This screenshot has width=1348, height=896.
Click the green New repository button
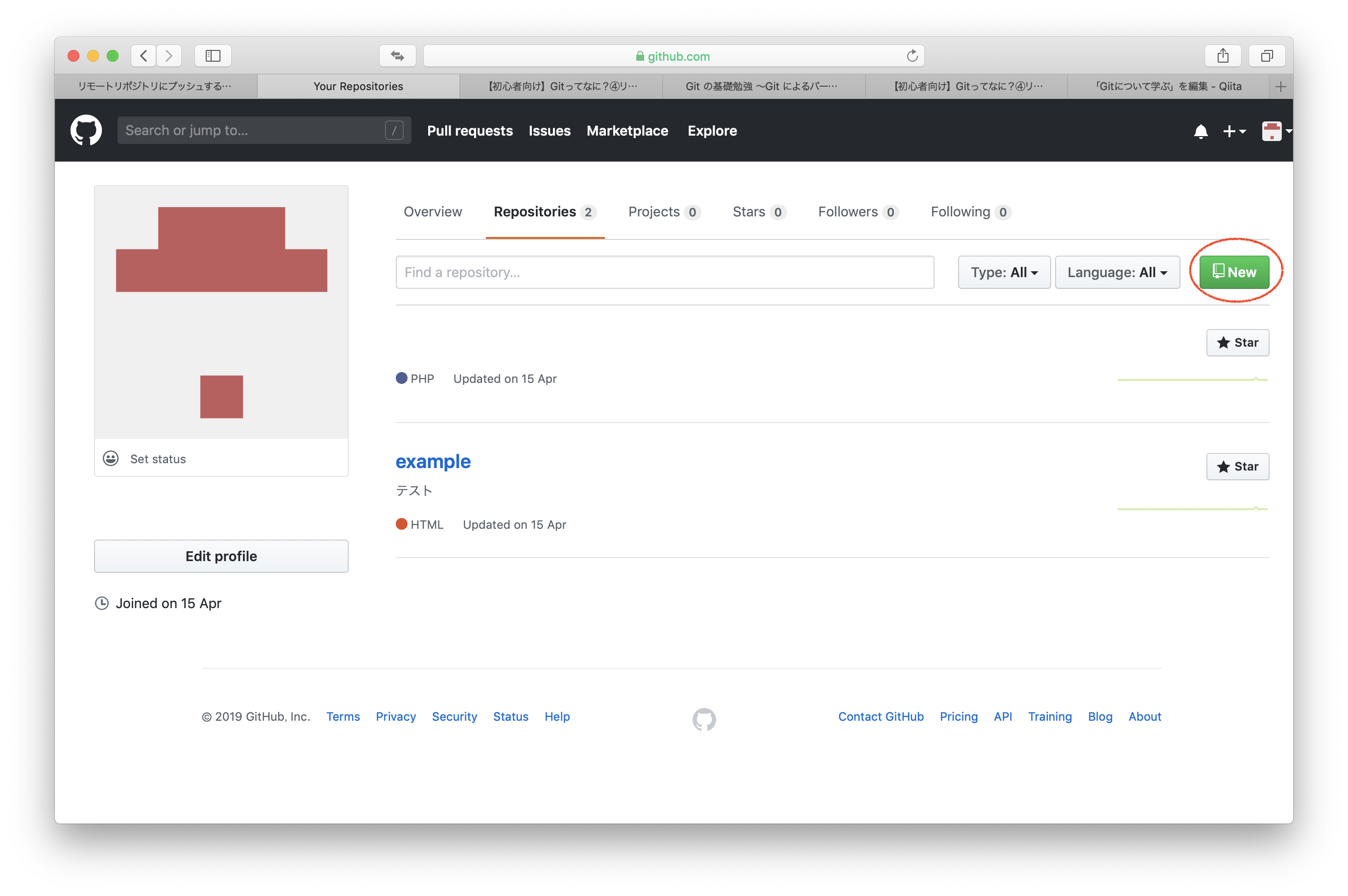[1234, 272]
